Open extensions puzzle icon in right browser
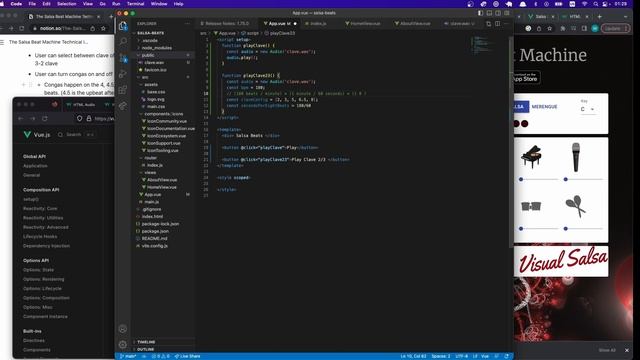The height and width of the screenshot is (360, 640). click(x=563, y=29)
